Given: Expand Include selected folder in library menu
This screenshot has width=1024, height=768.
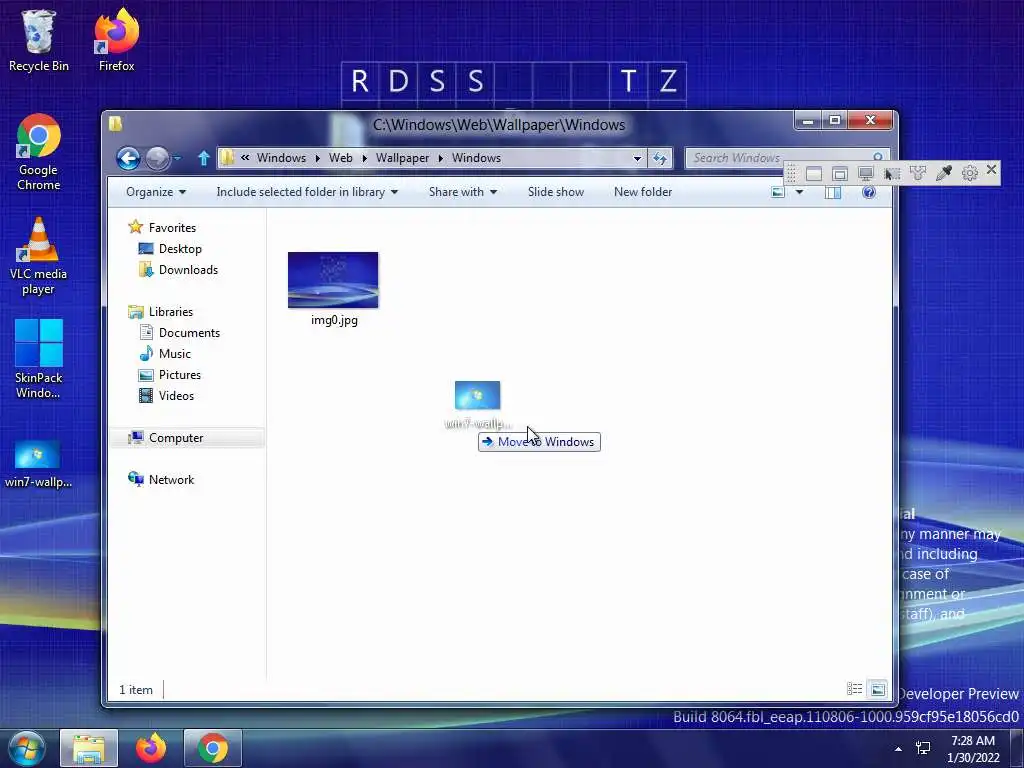Looking at the screenshot, I should pyautogui.click(x=307, y=192).
